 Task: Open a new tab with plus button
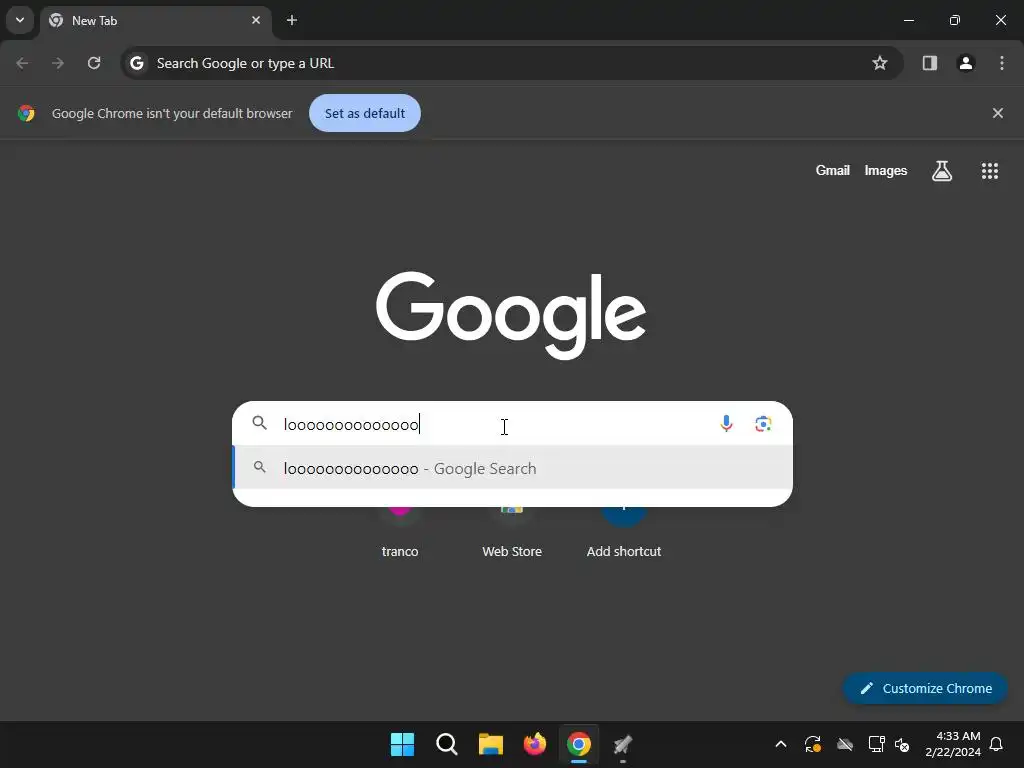tap(292, 20)
